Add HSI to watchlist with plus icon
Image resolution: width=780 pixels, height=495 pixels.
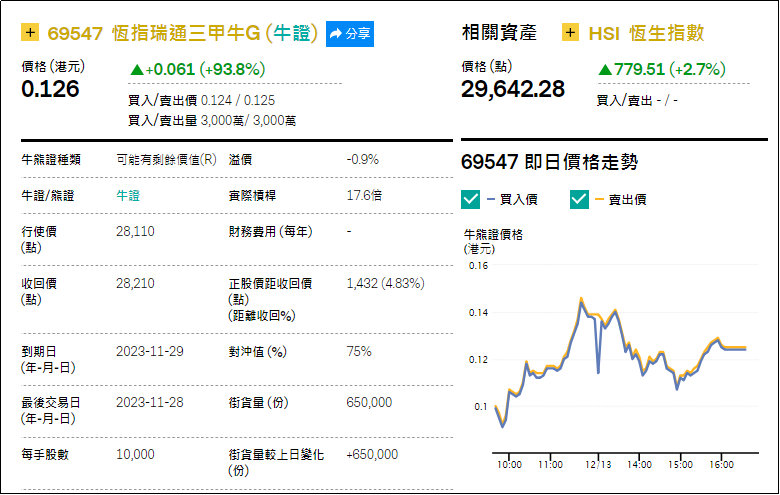[x=570, y=33]
